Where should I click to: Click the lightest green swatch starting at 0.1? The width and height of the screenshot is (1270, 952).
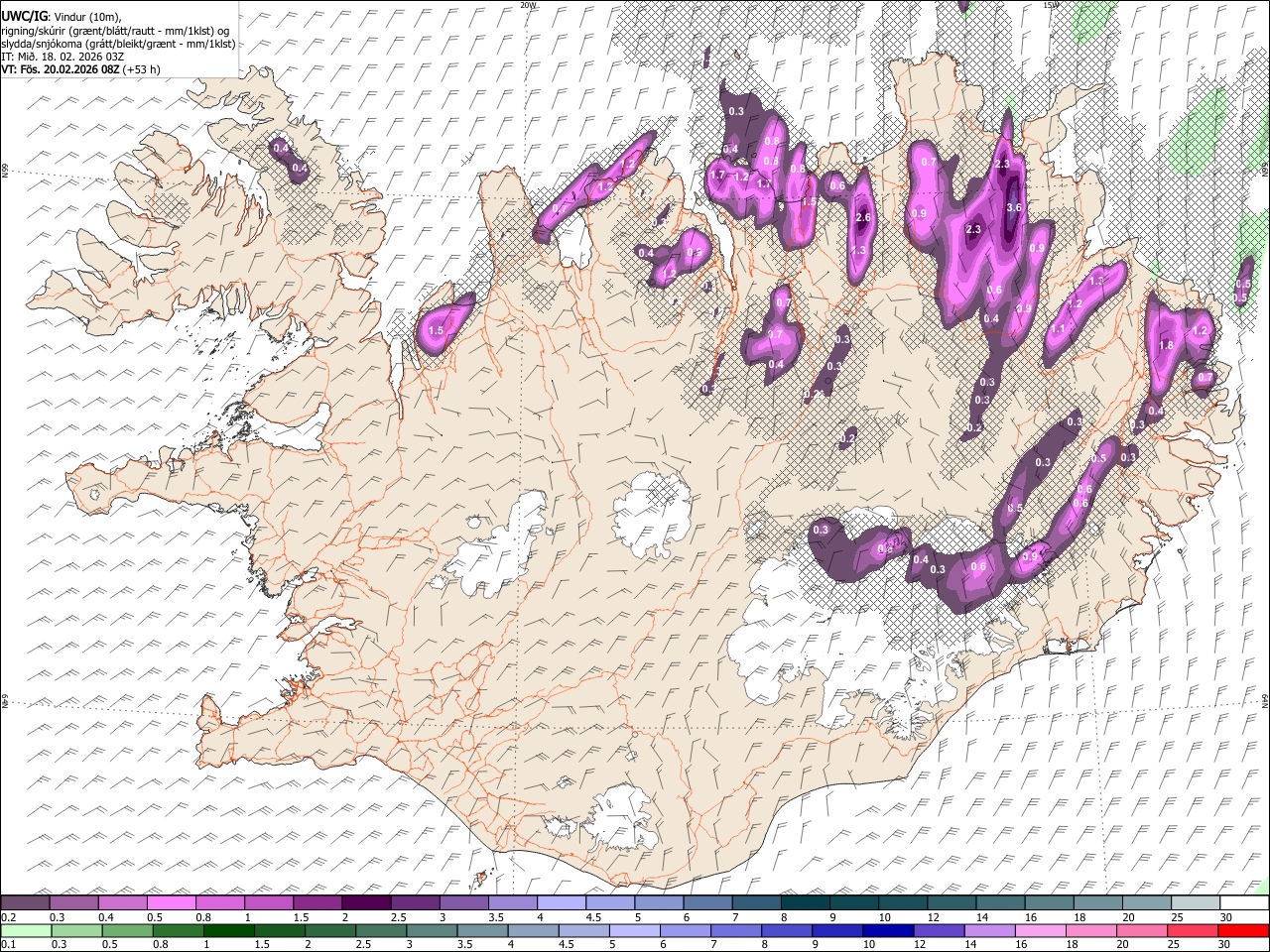pos(26,930)
